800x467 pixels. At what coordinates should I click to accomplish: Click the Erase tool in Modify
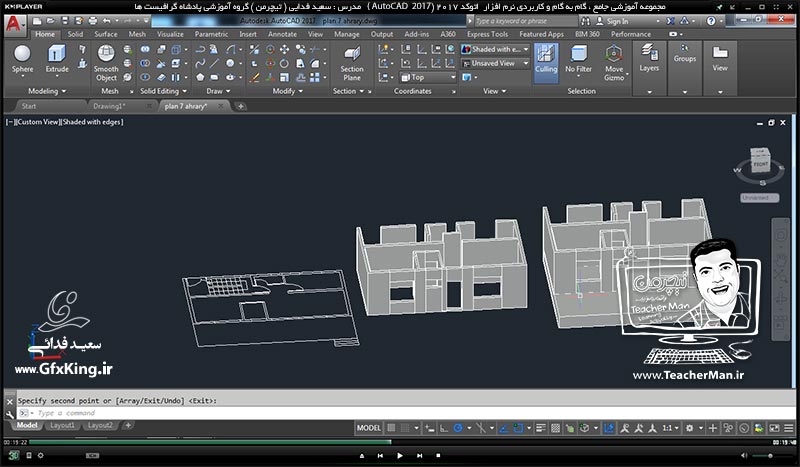(x=254, y=78)
